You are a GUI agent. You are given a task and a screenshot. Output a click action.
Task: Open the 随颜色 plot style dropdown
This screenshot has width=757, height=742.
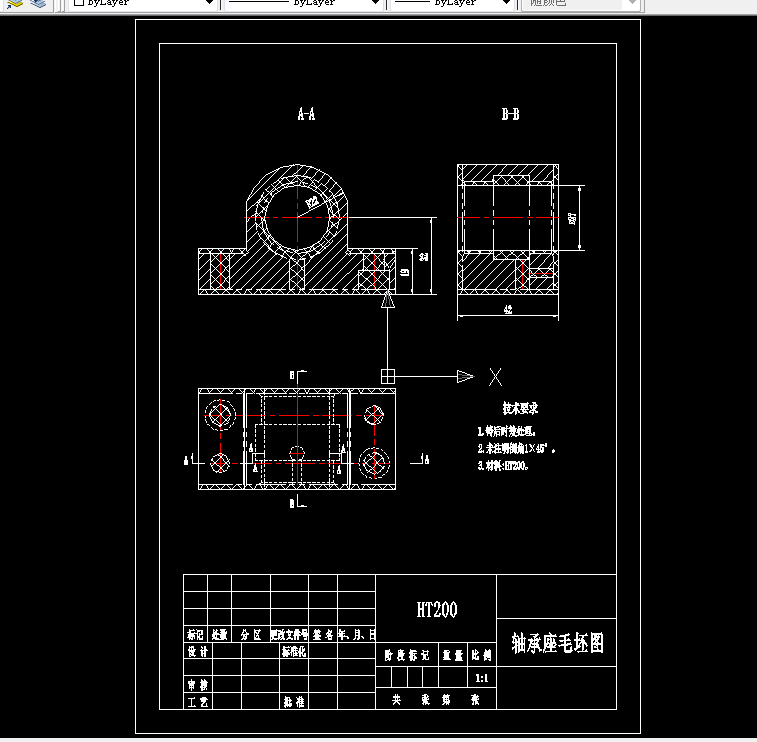tap(581, 3)
